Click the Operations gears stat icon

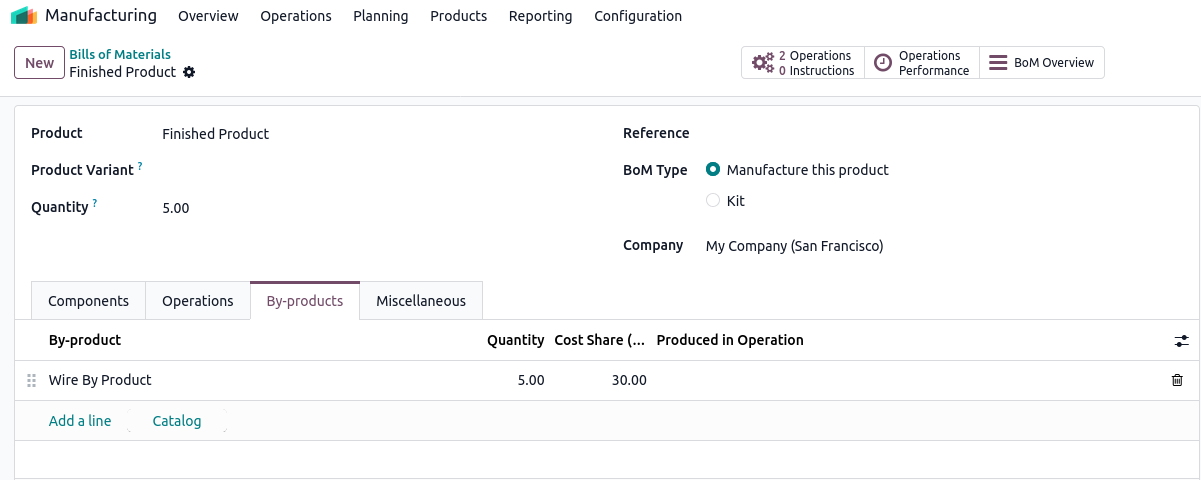[x=762, y=63]
